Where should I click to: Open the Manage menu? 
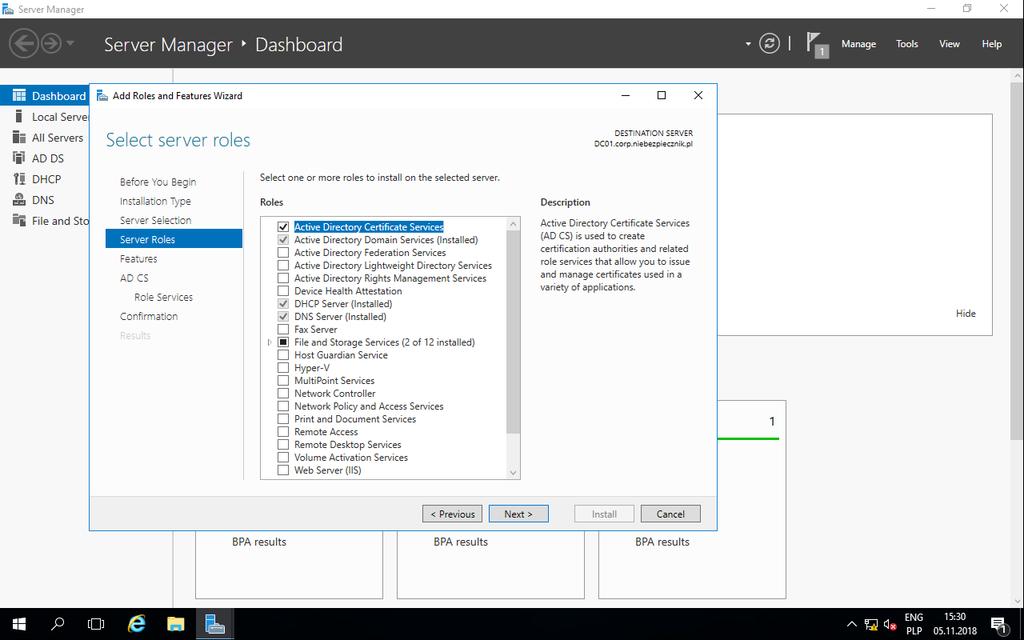click(x=858, y=44)
